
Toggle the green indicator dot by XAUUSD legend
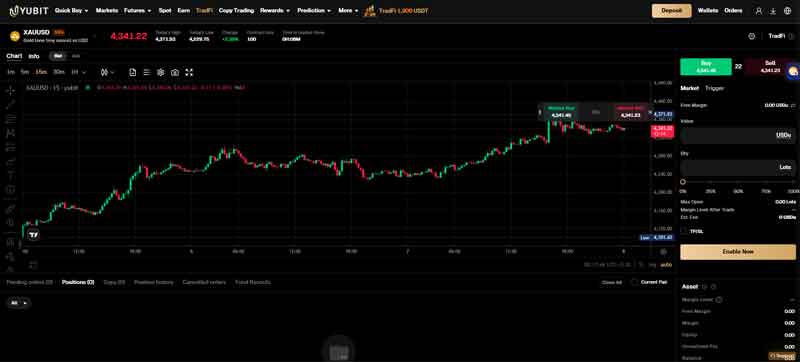(88, 88)
